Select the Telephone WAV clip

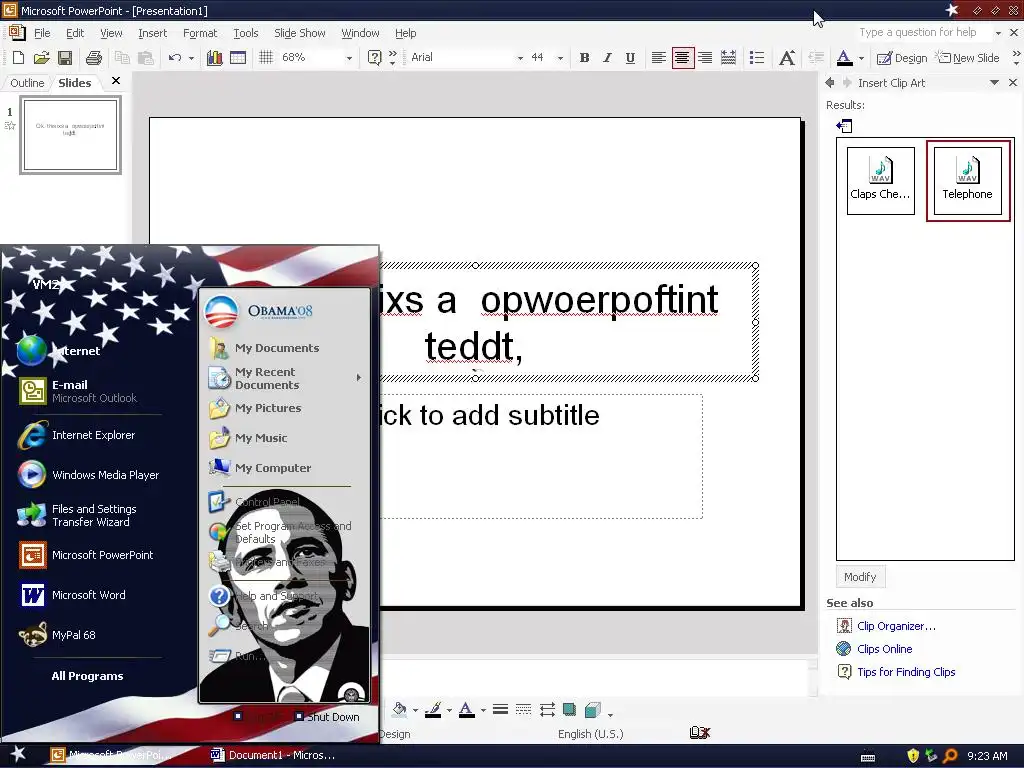pyautogui.click(x=967, y=180)
